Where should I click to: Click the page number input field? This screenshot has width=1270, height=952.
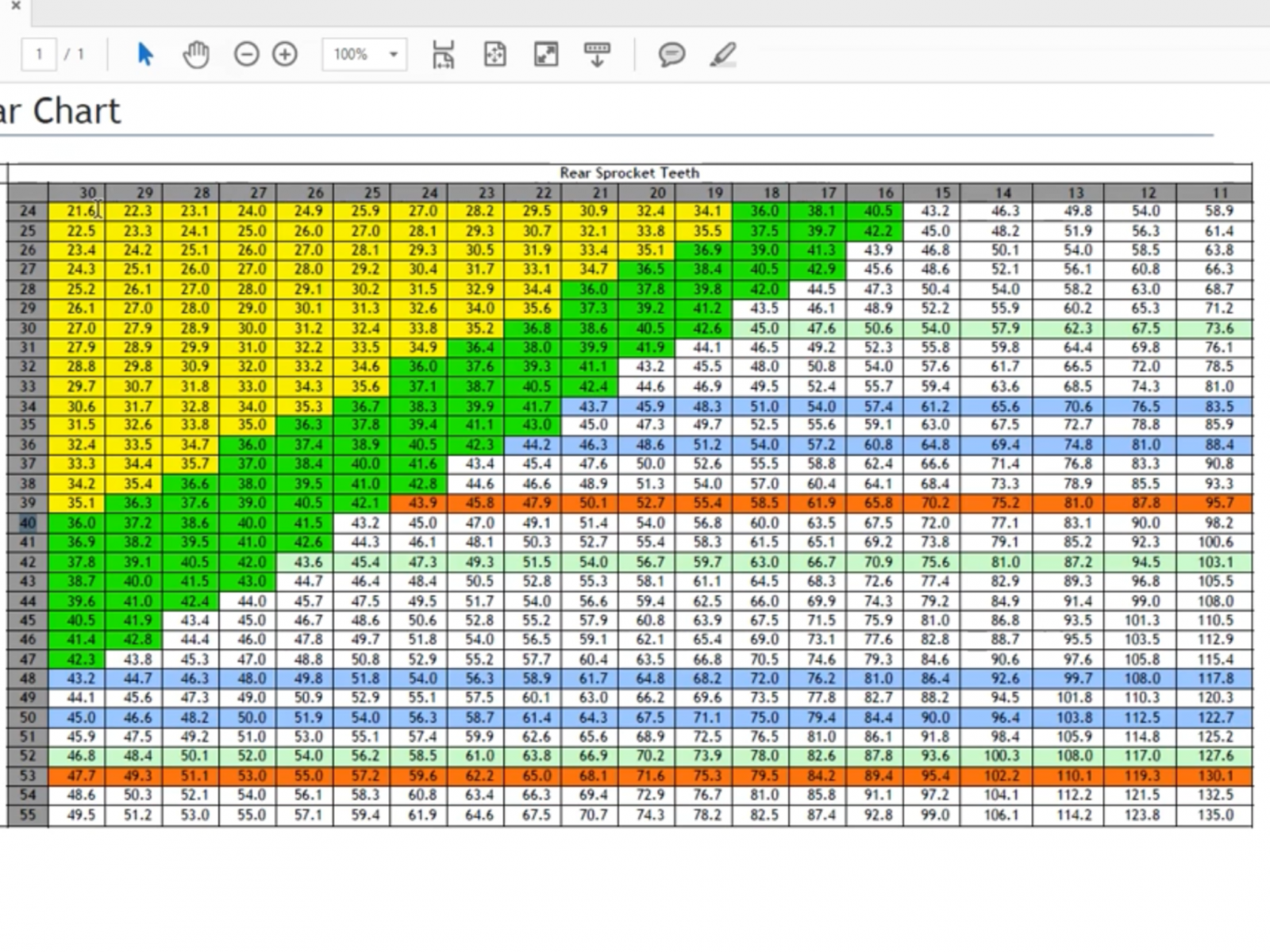(x=38, y=55)
